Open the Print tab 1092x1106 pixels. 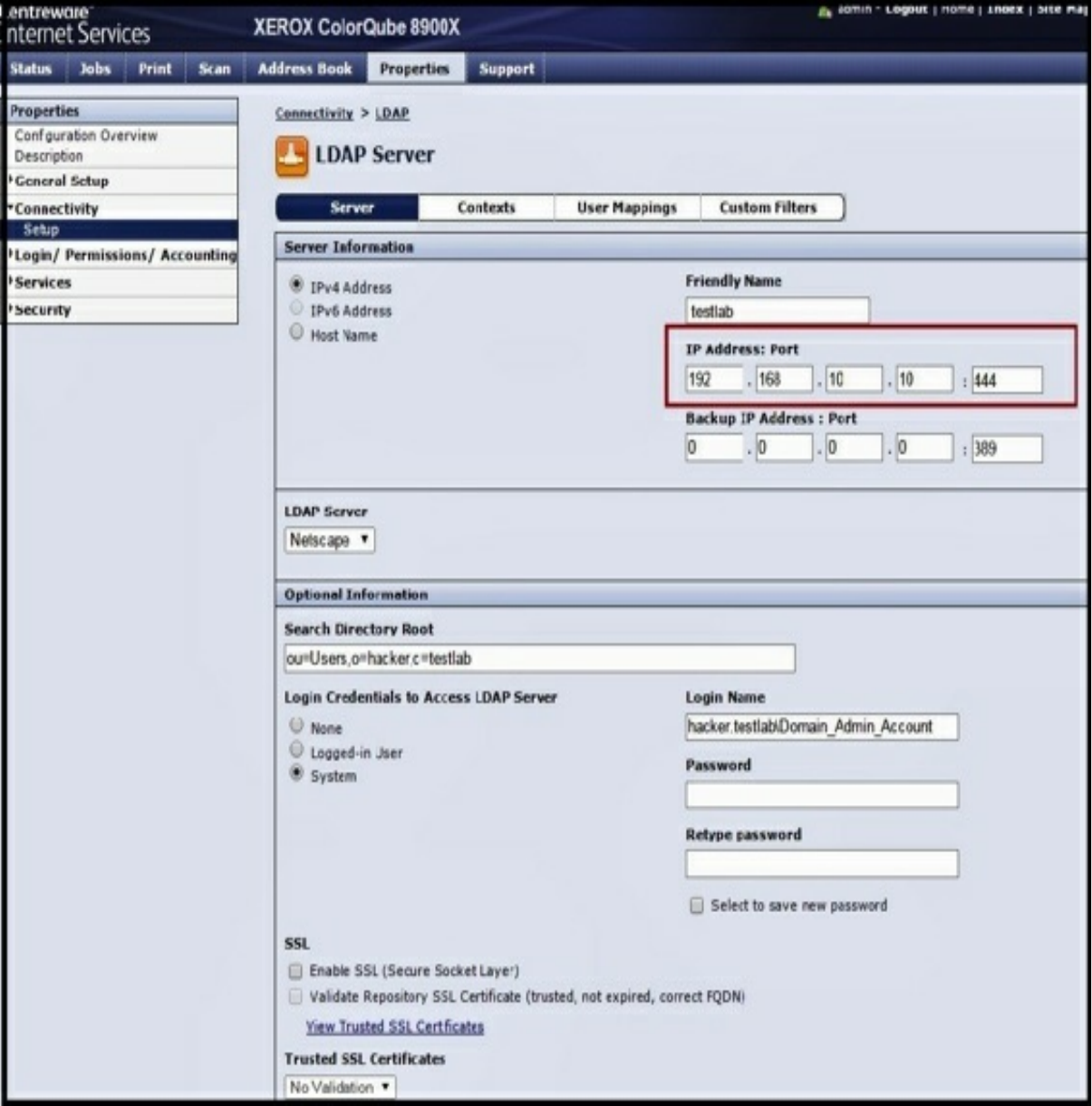155,69
